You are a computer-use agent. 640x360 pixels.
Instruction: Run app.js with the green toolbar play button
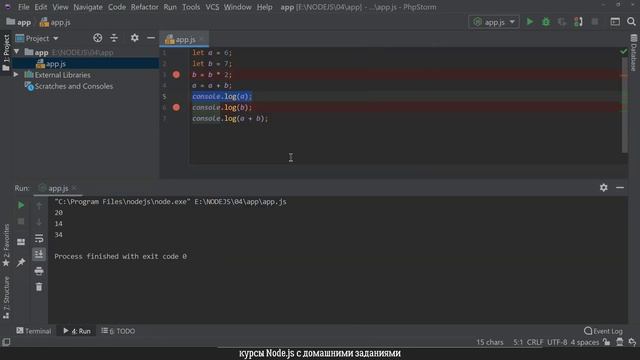pos(529,22)
